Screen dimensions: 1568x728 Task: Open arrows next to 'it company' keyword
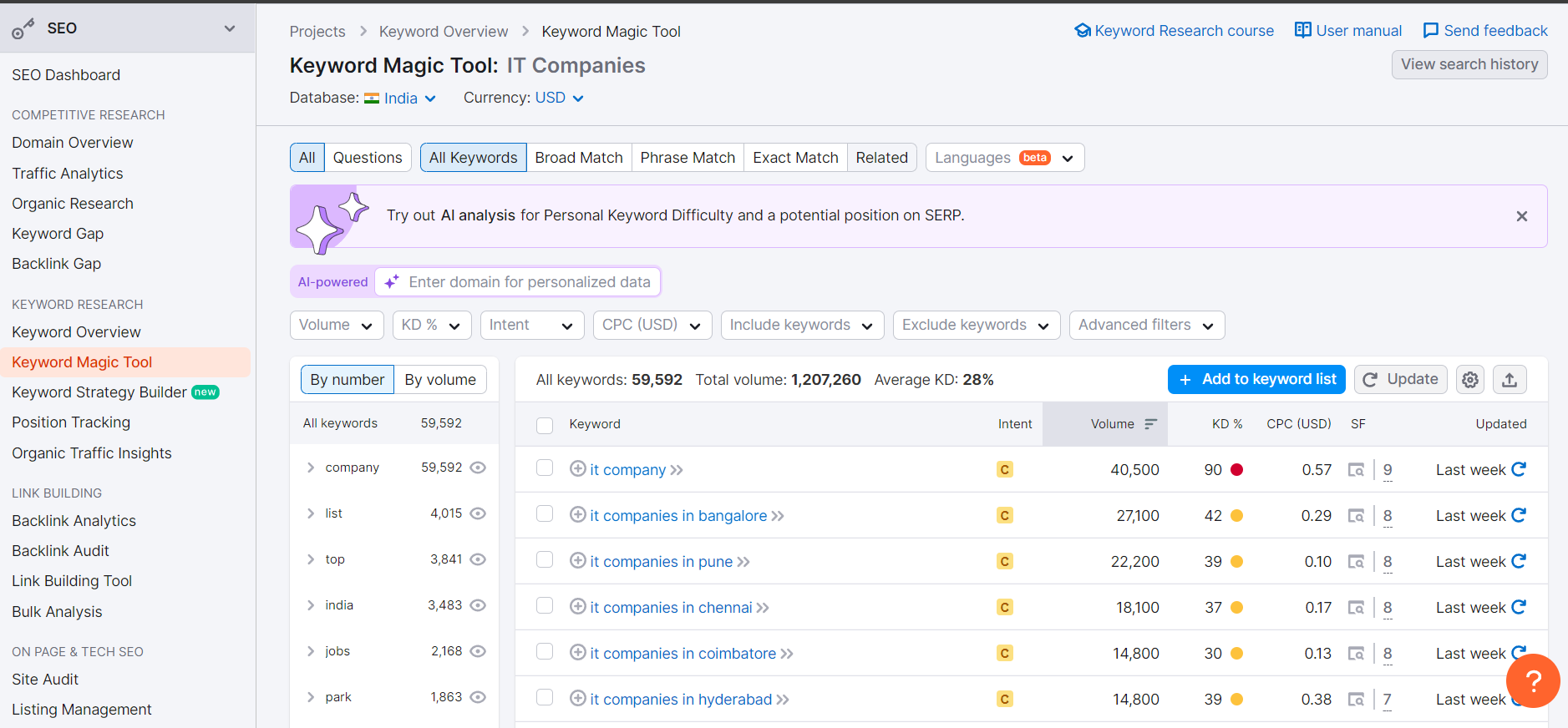677,470
